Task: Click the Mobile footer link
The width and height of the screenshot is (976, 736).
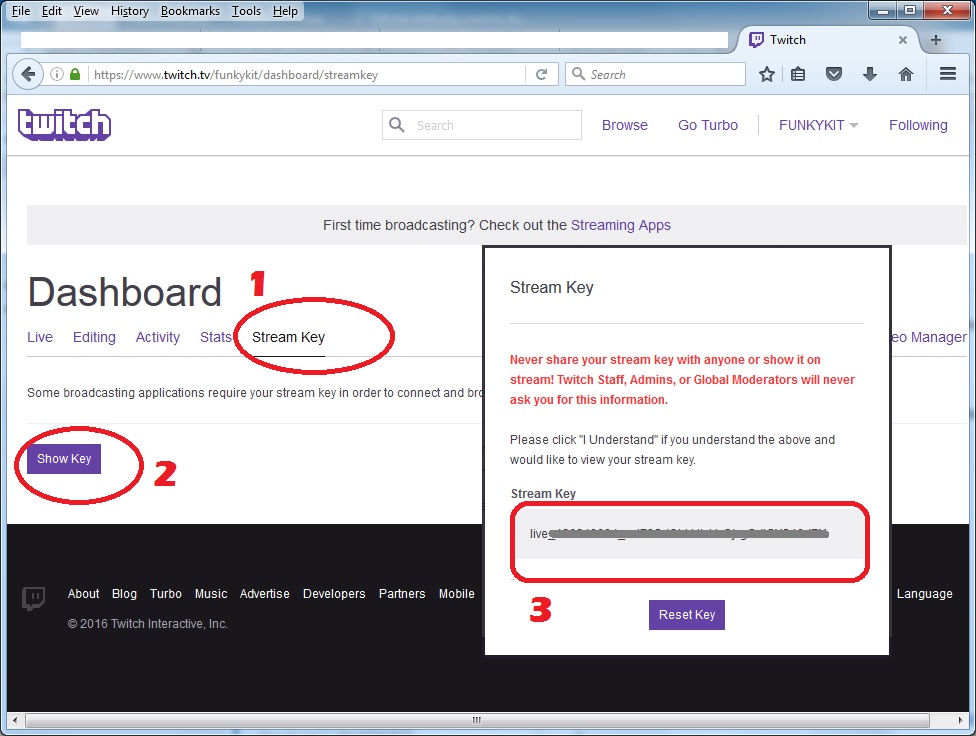Action: tap(456, 593)
